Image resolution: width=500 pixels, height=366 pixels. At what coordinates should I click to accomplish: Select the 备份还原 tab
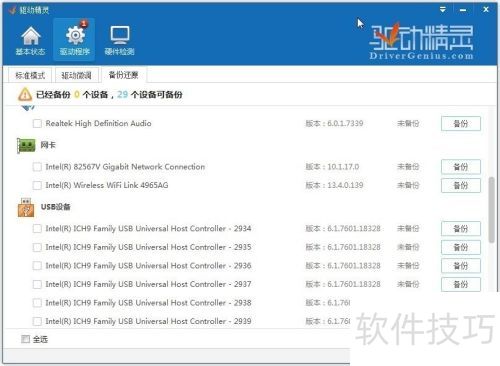coord(124,75)
